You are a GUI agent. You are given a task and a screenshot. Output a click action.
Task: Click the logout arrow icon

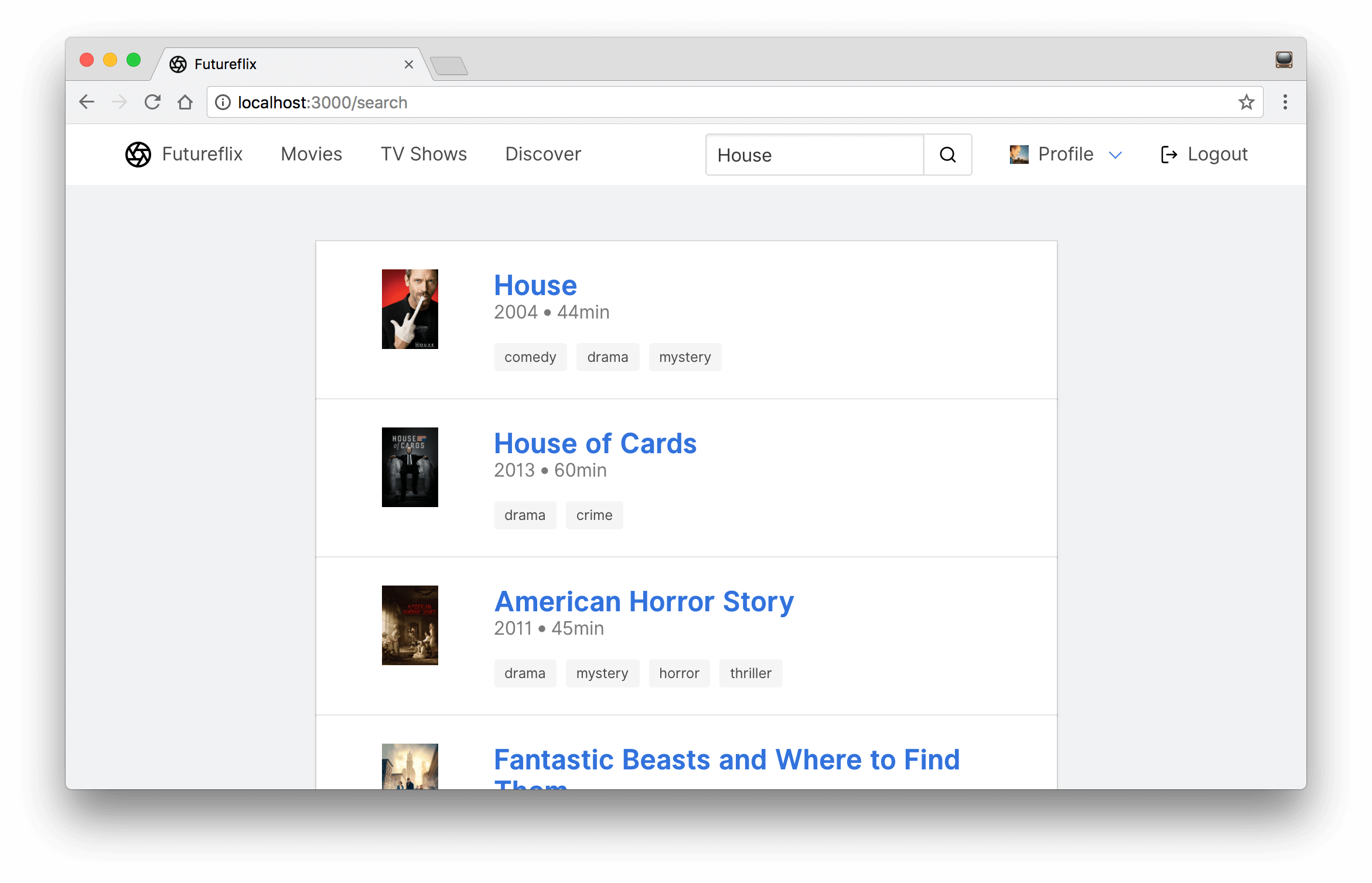1169,155
